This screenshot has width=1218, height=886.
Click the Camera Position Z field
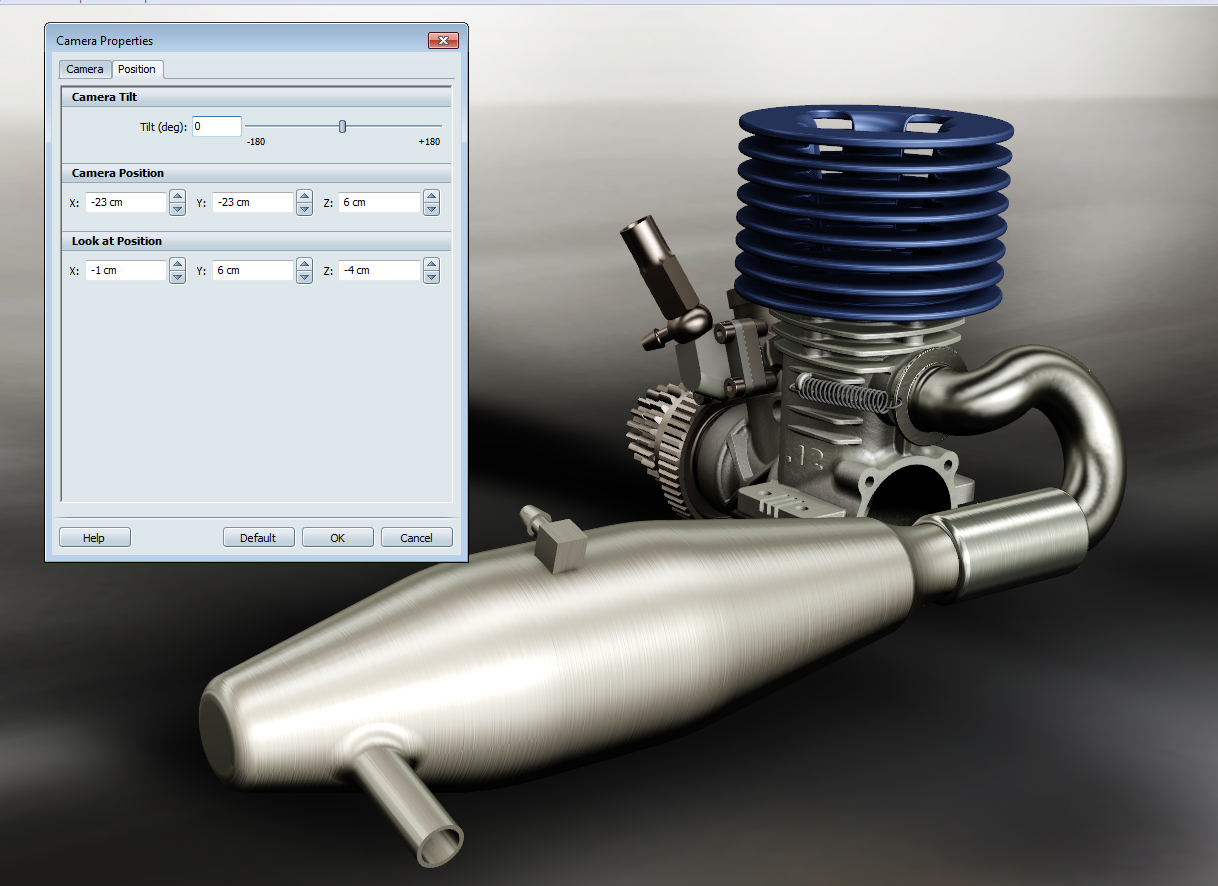[x=380, y=203]
